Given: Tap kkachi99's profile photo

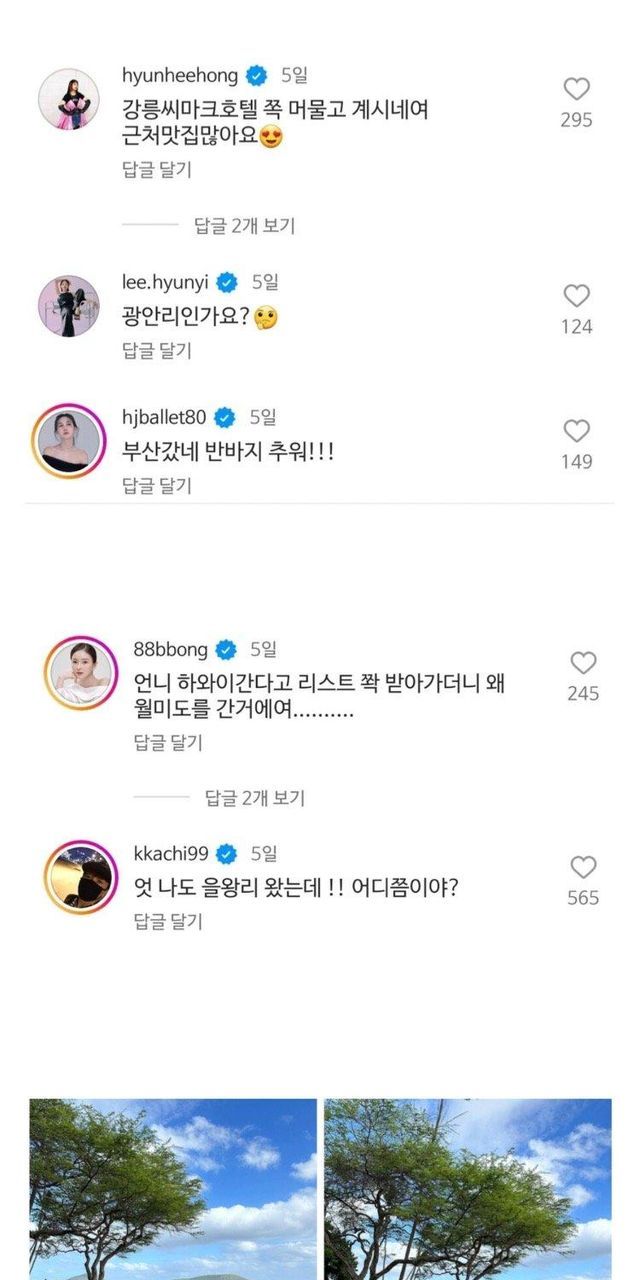Looking at the screenshot, I should tap(80, 876).
